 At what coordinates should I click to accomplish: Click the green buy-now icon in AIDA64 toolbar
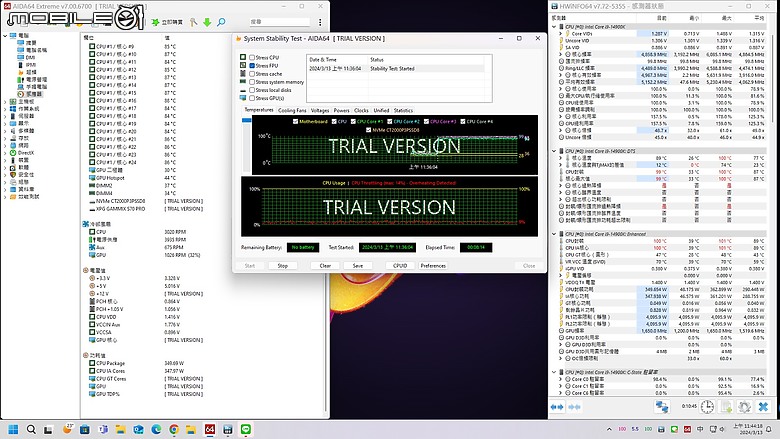click(155, 22)
